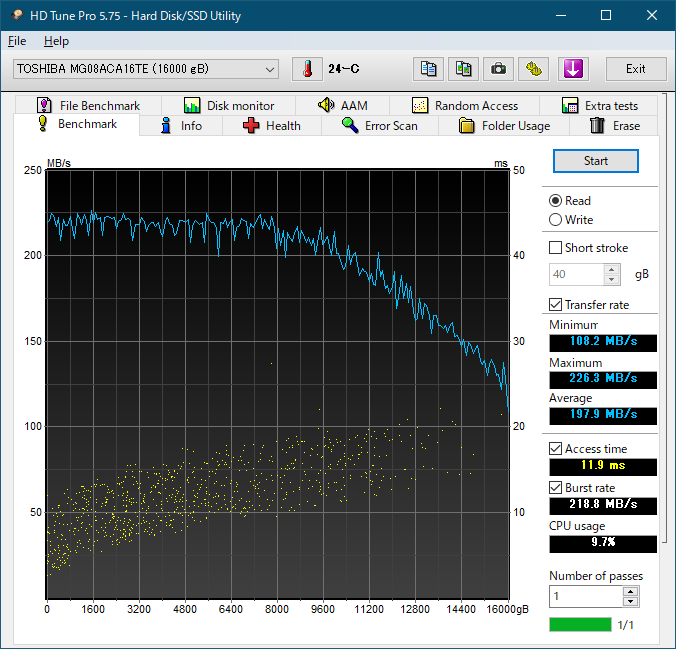Click the green passes progress bar

(x=580, y=624)
